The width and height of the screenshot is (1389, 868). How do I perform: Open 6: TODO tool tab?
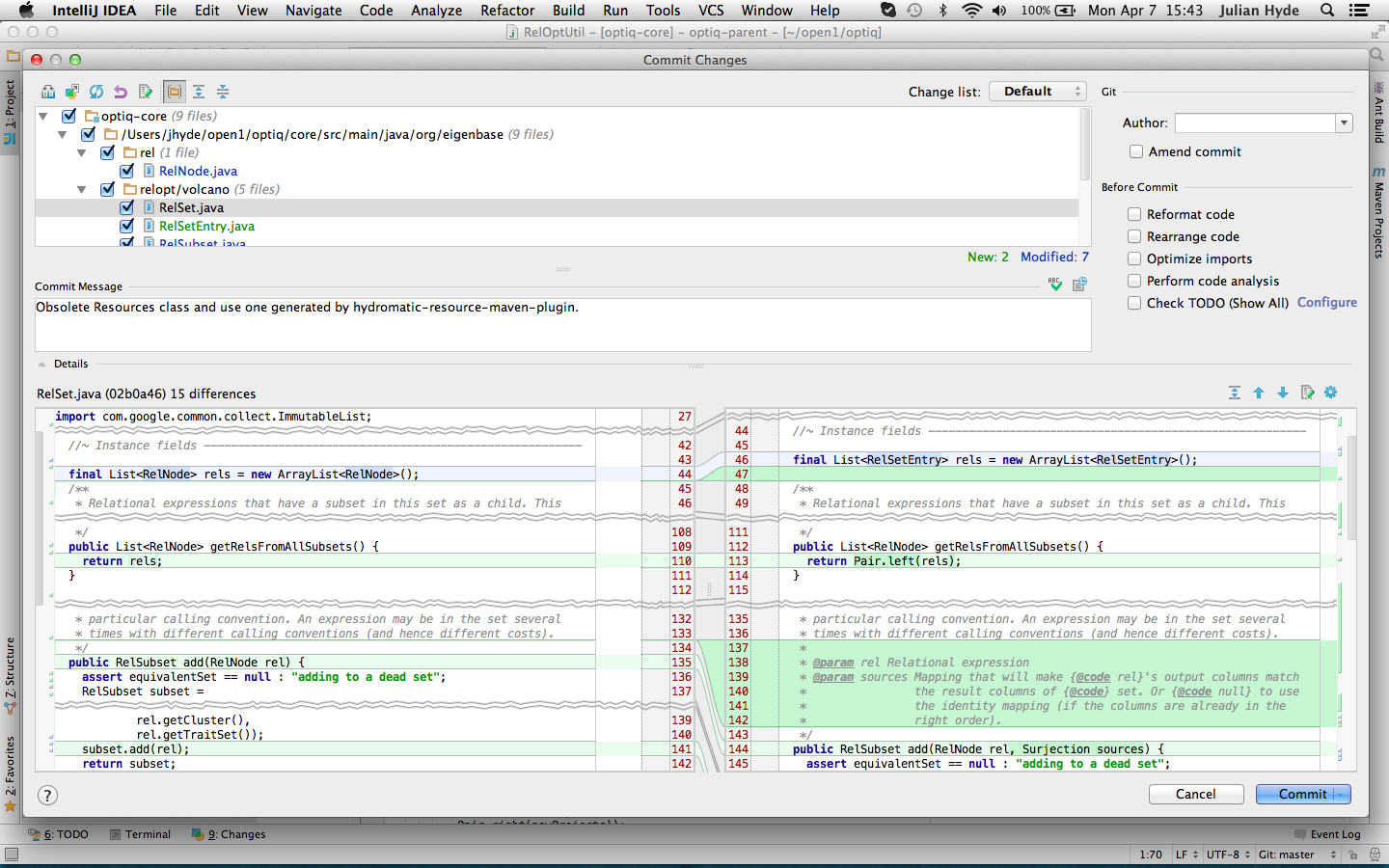tap(59, 834)
